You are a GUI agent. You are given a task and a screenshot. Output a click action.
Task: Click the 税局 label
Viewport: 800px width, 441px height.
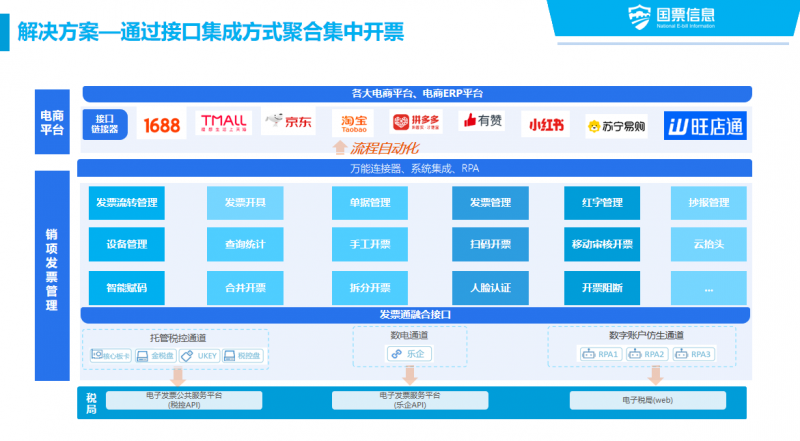[x=91, y=403]
